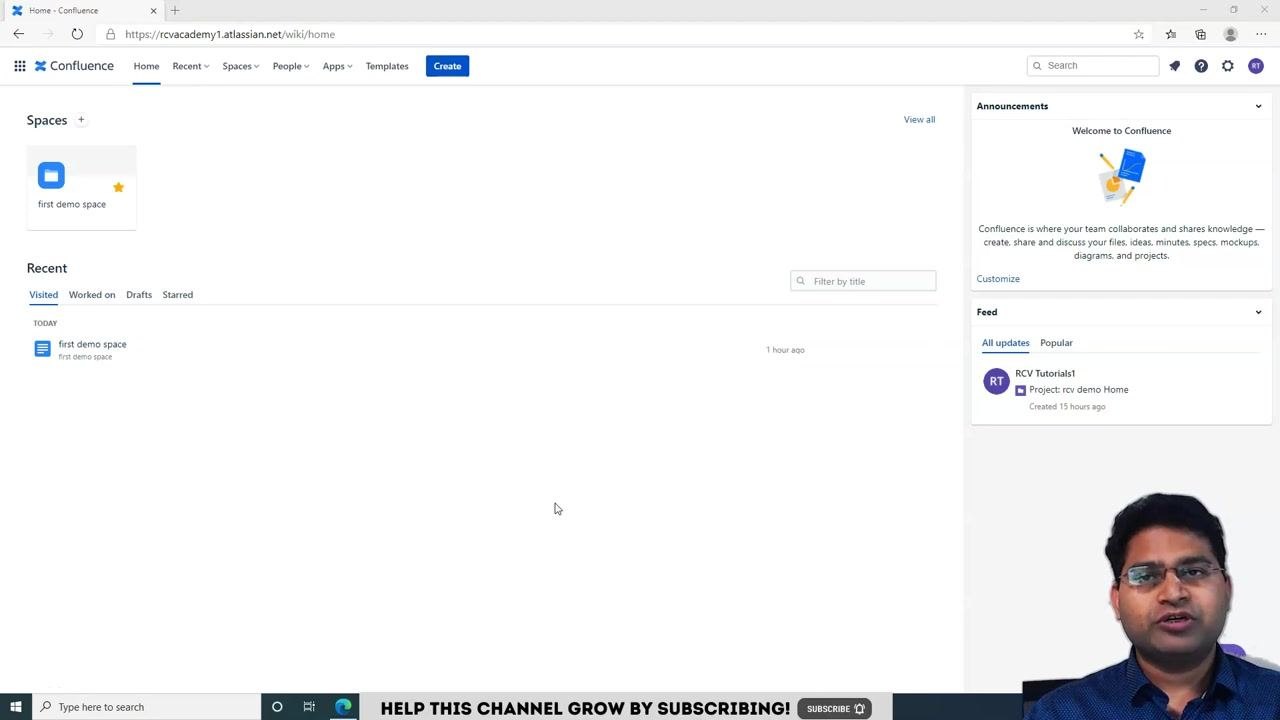Click the RT avatar in the Feed
This screenshot has width=1280, height=720.
click(x=996, y=381)
